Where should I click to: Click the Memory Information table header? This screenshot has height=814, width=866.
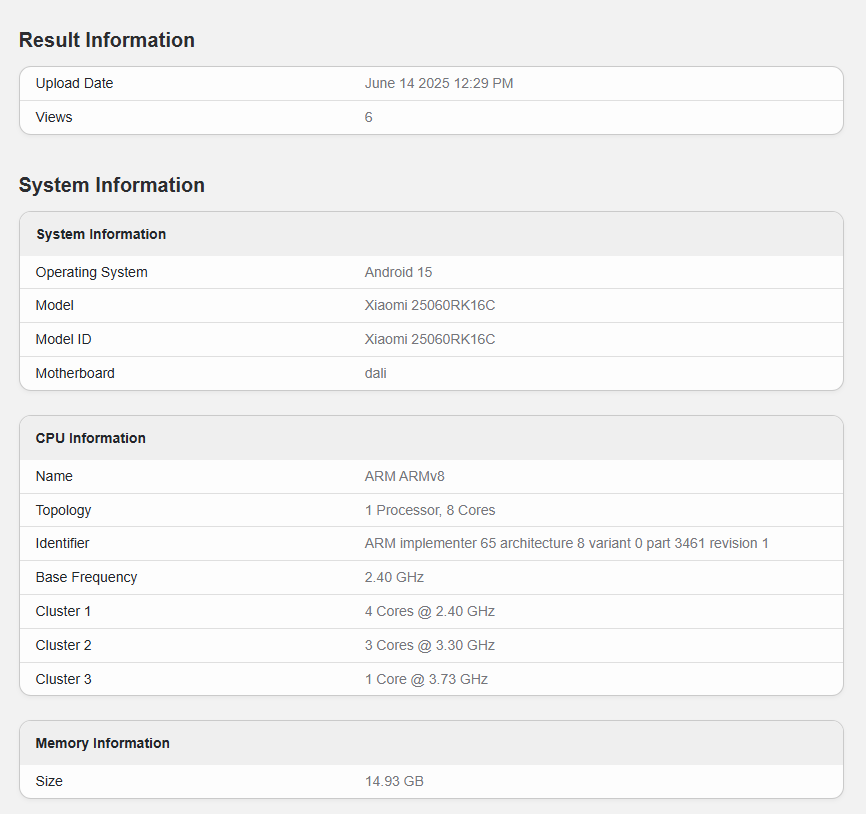(103, 743)
